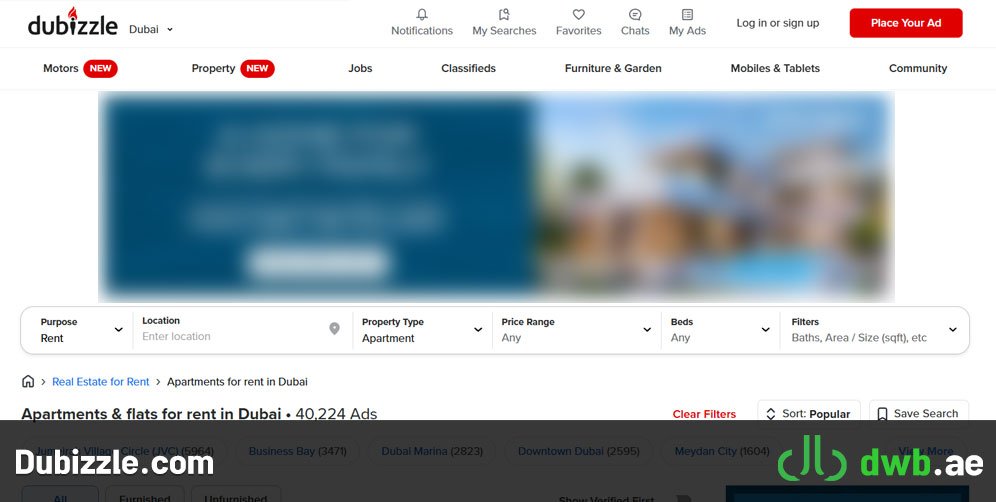Expand the Filters dropdown
Viewport: 996px width, 502px height.
[x=874, y=330]
